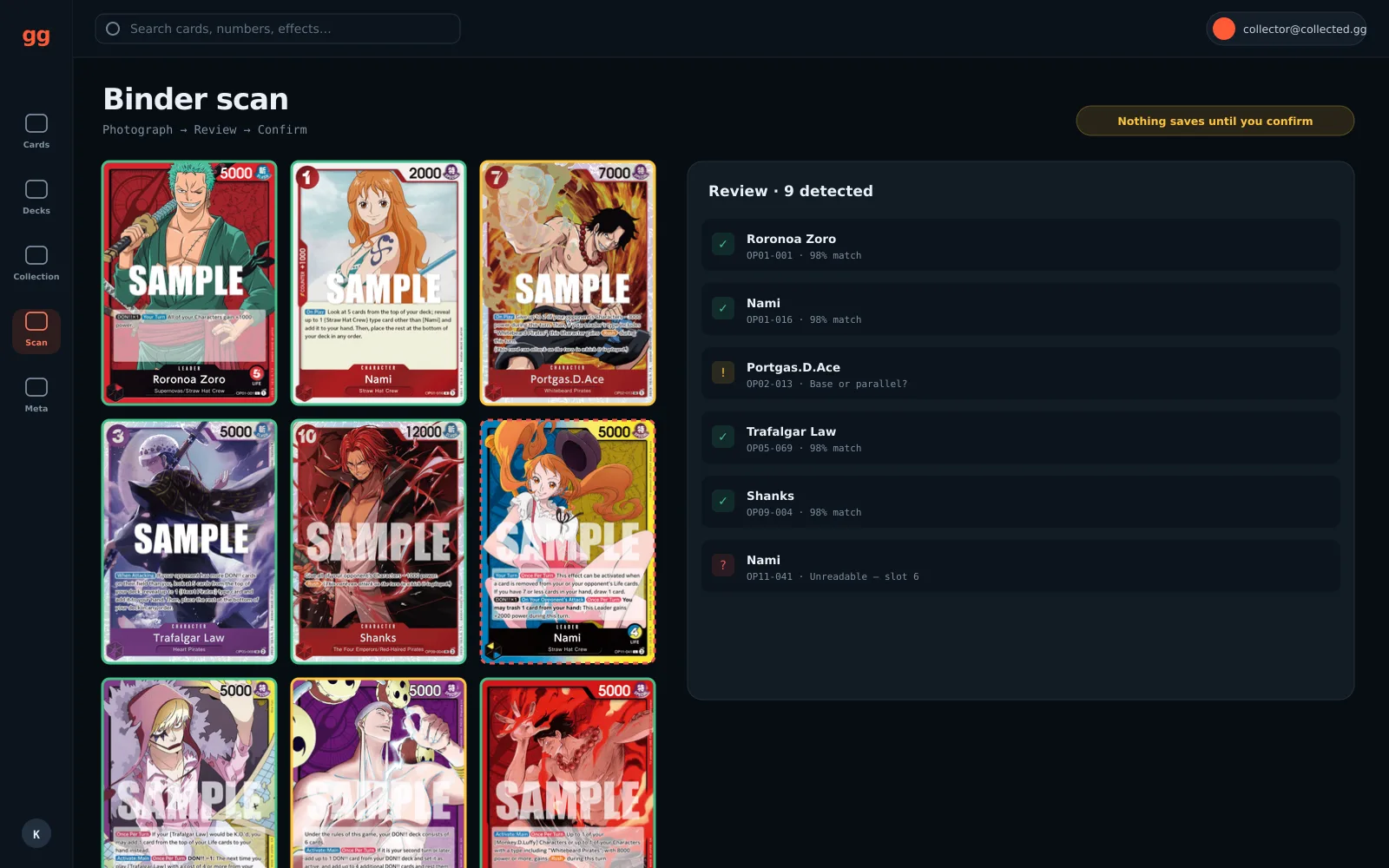Screen dimensions: 1389x868
Task: Click the Nothing saves until you confirm banner
Action: 1215,121
